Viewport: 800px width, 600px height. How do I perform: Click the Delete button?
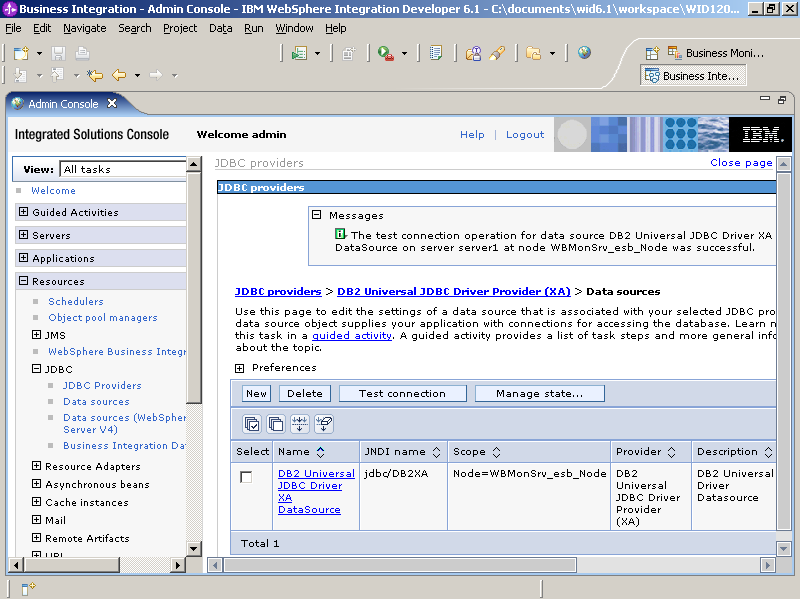[x=305, y=393]
